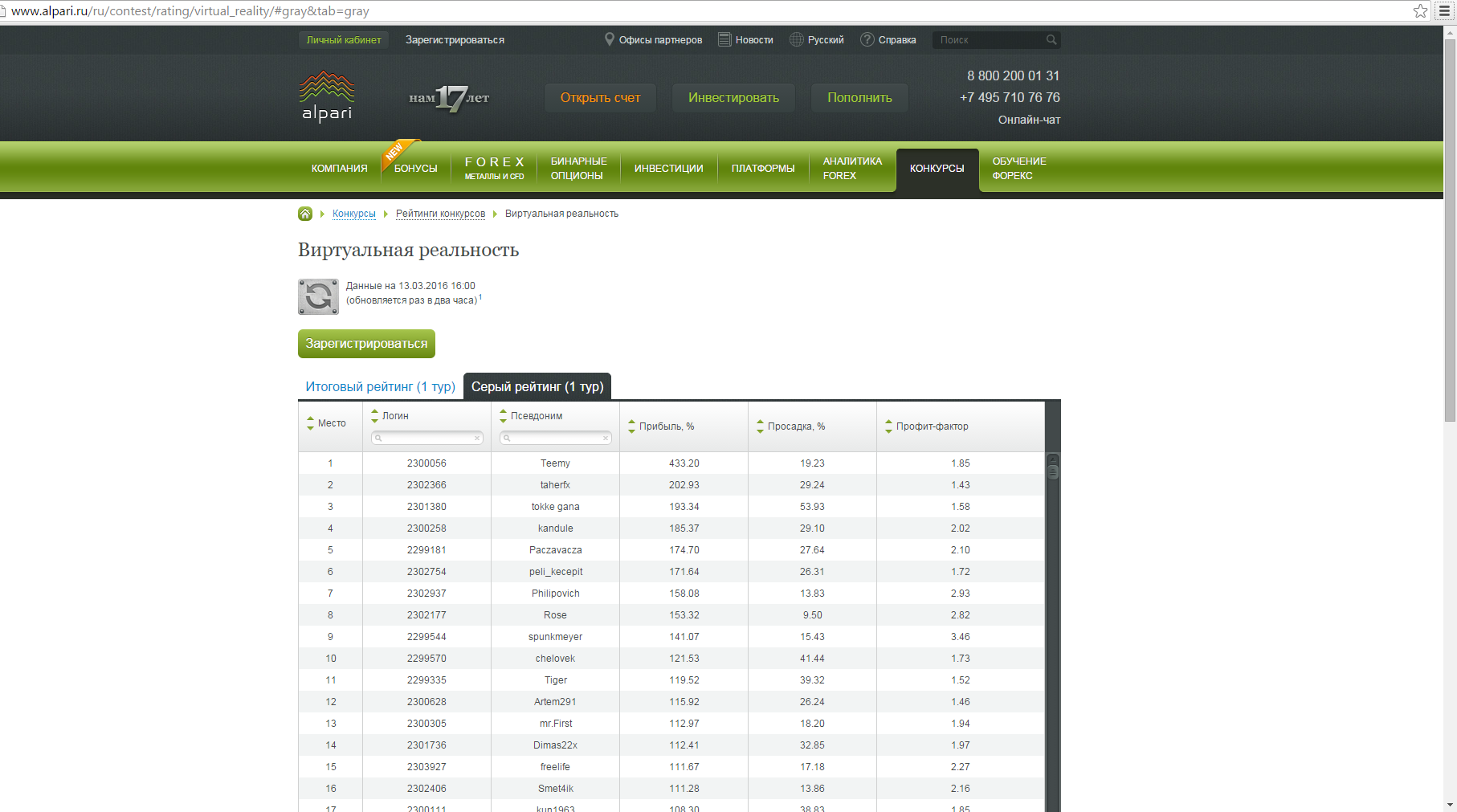Open Личный кабинет
Image resolution: width=1457 pixels, height=812 pixels.
(x=344, y=39)
